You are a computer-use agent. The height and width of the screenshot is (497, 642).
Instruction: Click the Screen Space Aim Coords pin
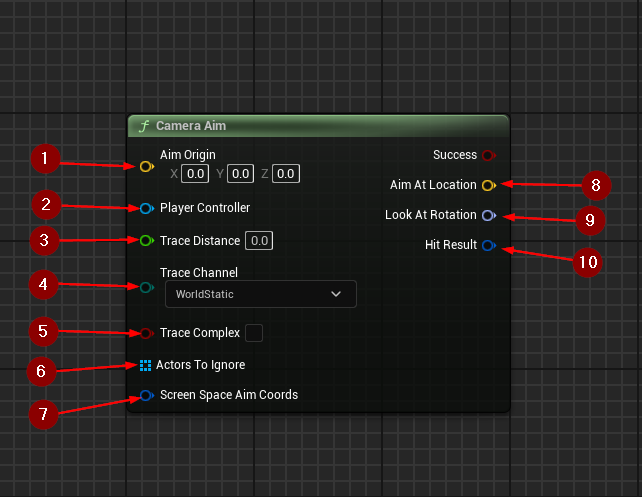[x=146, y=395]
